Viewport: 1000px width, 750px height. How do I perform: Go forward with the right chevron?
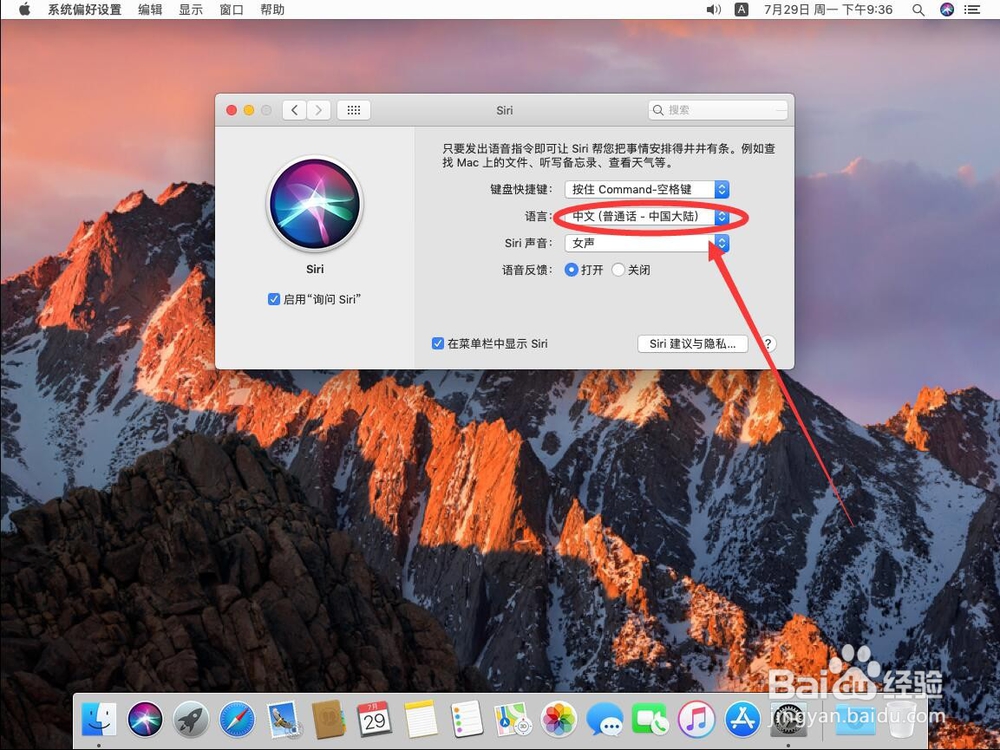(319, 110)
